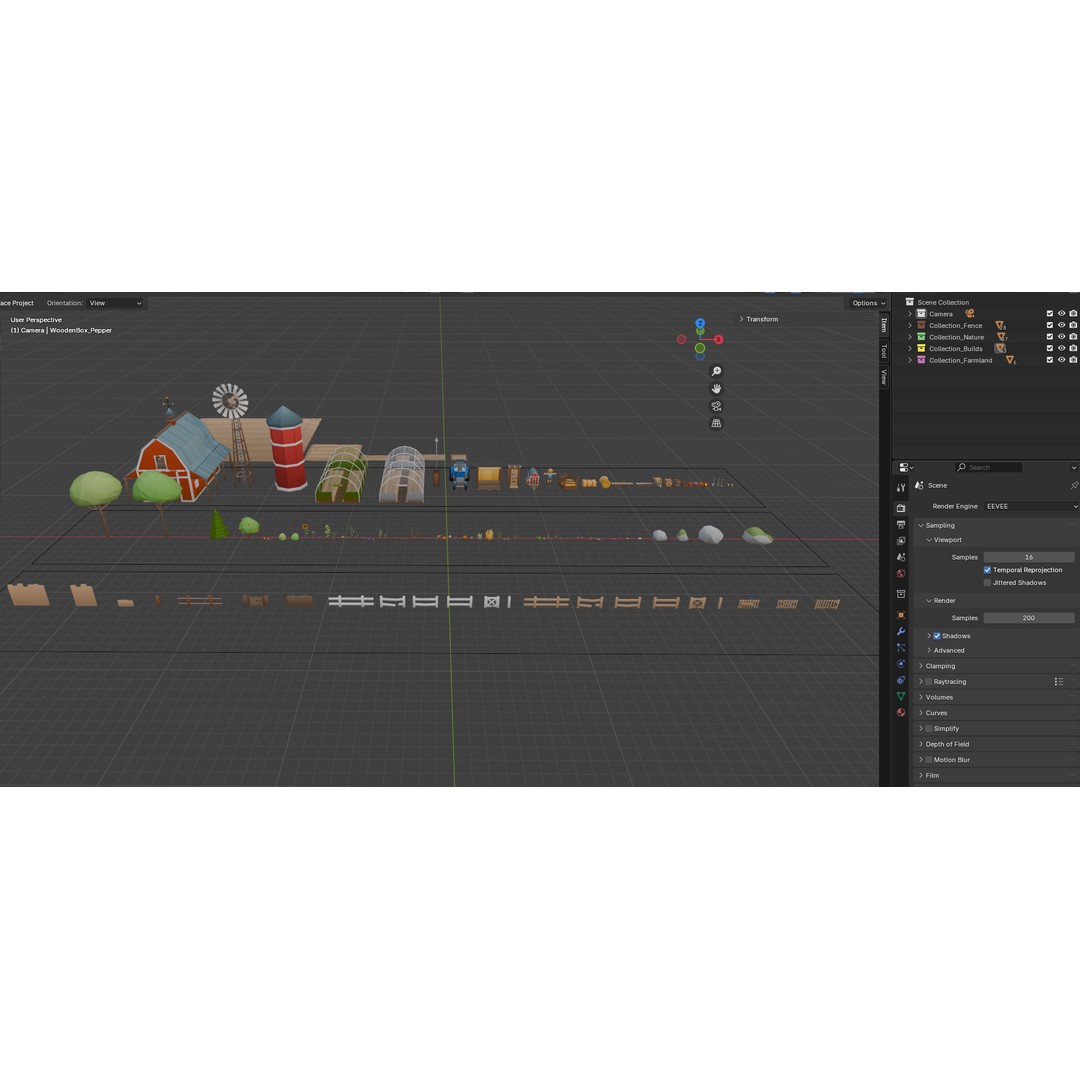
Task: Hide Collection_Farmland with its eye icon
Action: click(x=1061, y=360)
